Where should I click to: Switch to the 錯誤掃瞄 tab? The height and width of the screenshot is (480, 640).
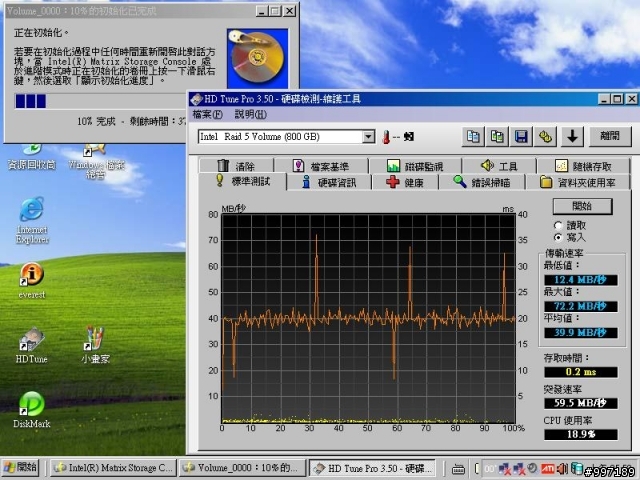coord(482,182)
